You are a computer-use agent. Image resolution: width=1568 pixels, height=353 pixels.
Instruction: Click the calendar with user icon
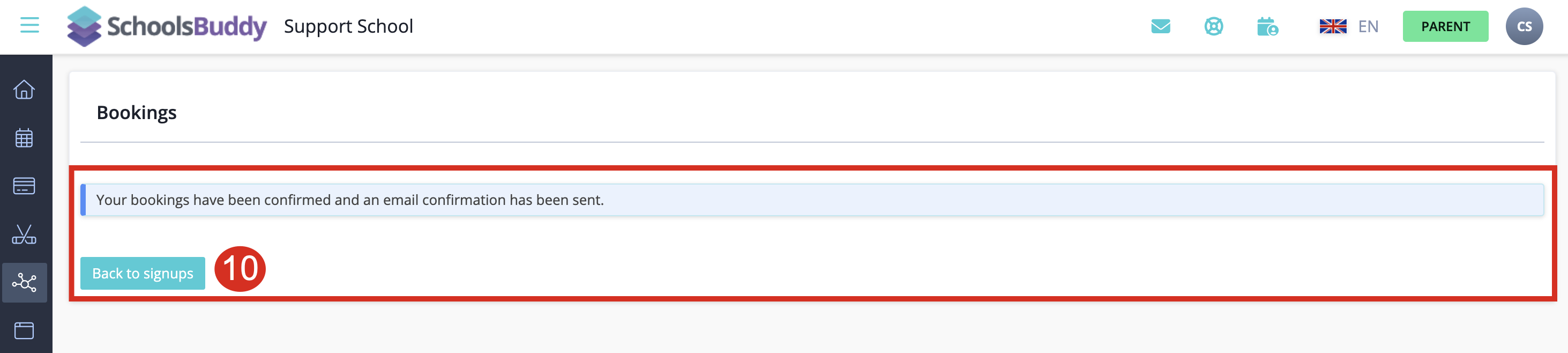click(x=1267, y=27)
